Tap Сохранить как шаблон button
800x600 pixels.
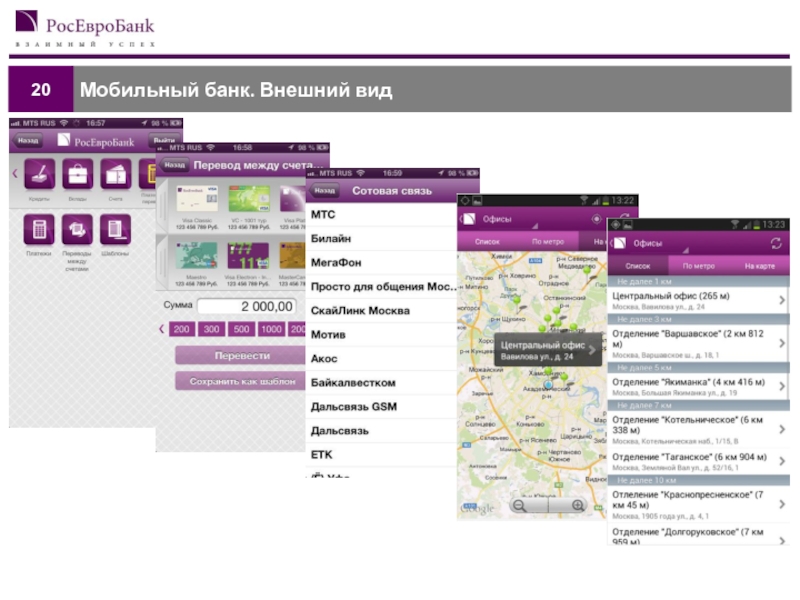pyautogui.click(x=241, y=381)
